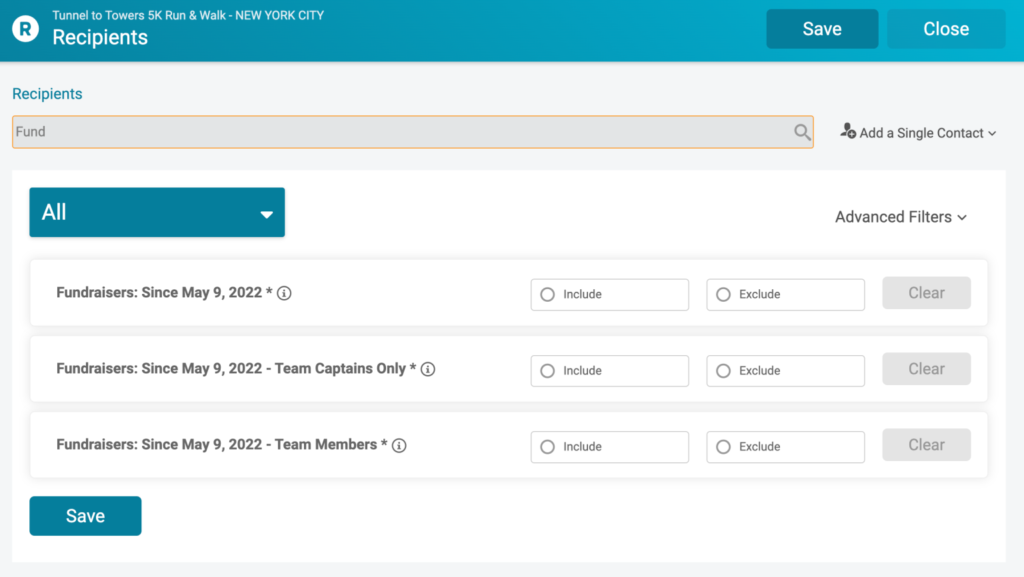Click Save button in the header
Image resolution: width=1024 pixels, height=577 pixels.
click(822, 29)
